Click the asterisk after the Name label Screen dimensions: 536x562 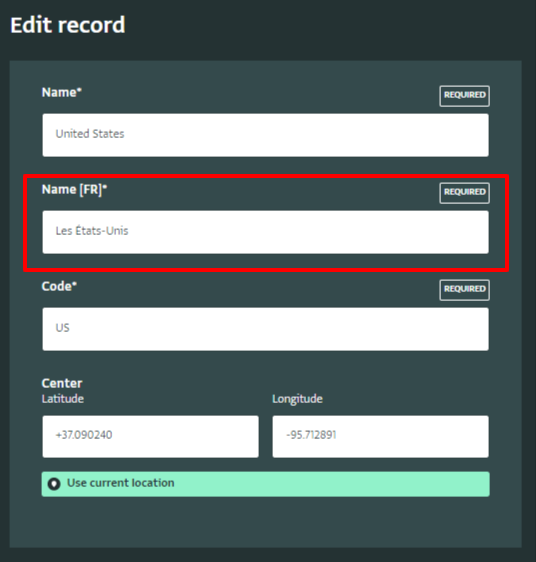coord(79,90)
